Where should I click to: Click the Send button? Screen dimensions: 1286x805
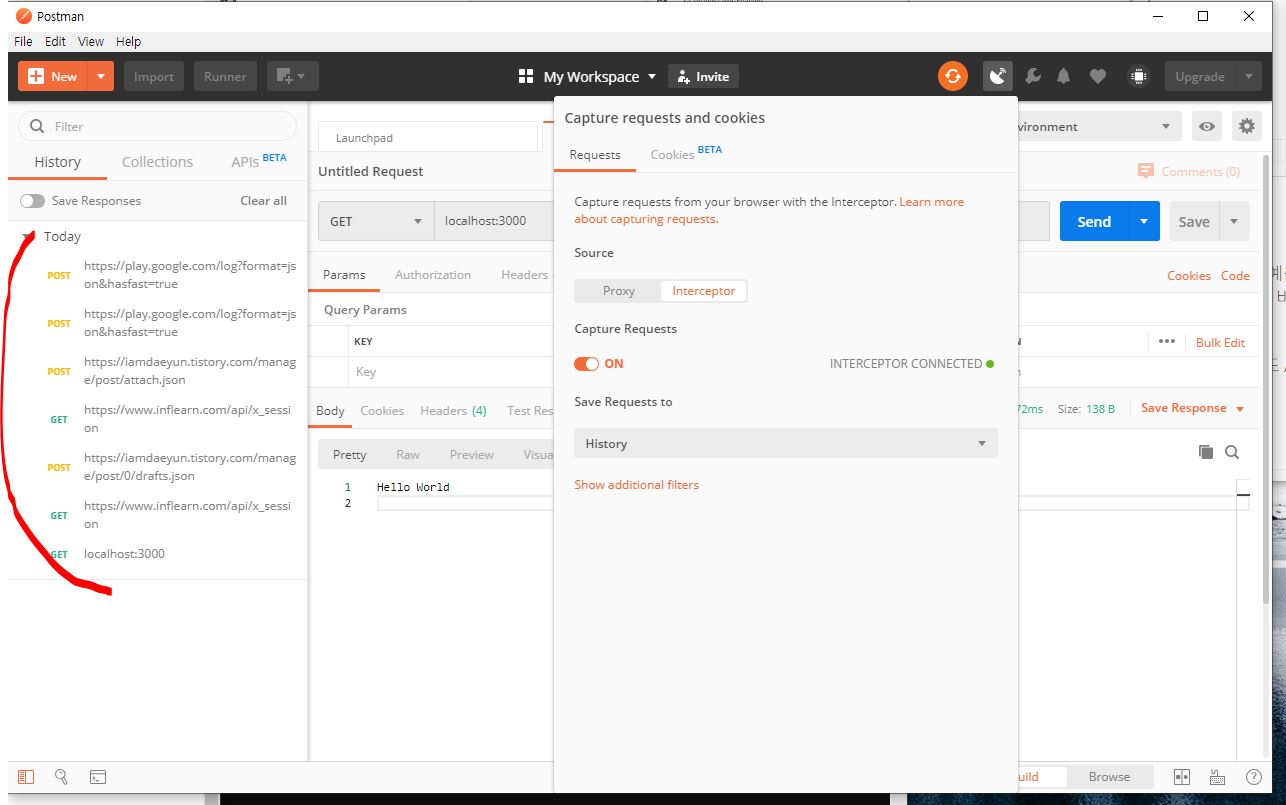point(1094,222)
